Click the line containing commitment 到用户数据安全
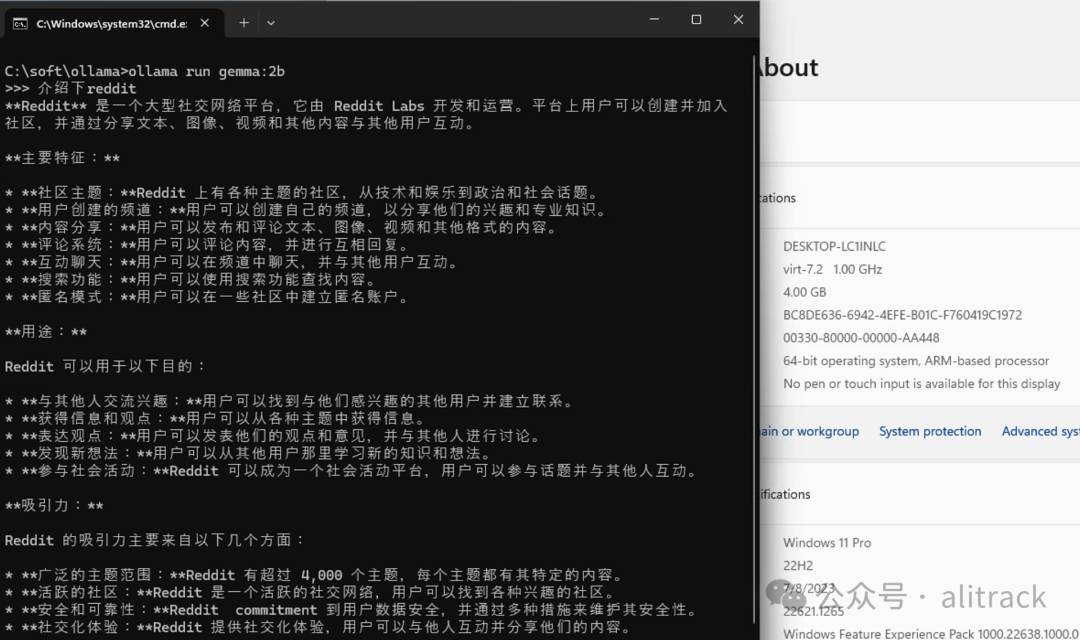Image resolution: width=1080 pixels, height=640 pixels. pos(351,610)
